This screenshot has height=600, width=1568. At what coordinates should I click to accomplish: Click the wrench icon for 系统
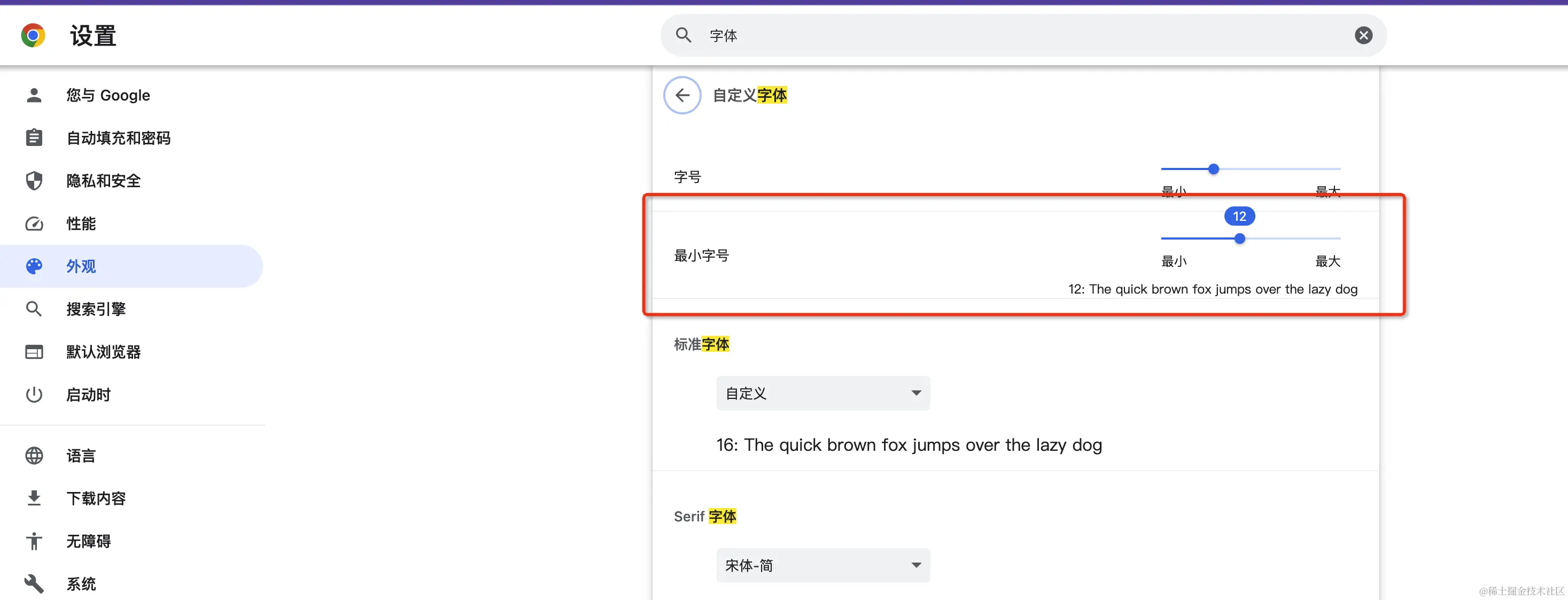34,583
